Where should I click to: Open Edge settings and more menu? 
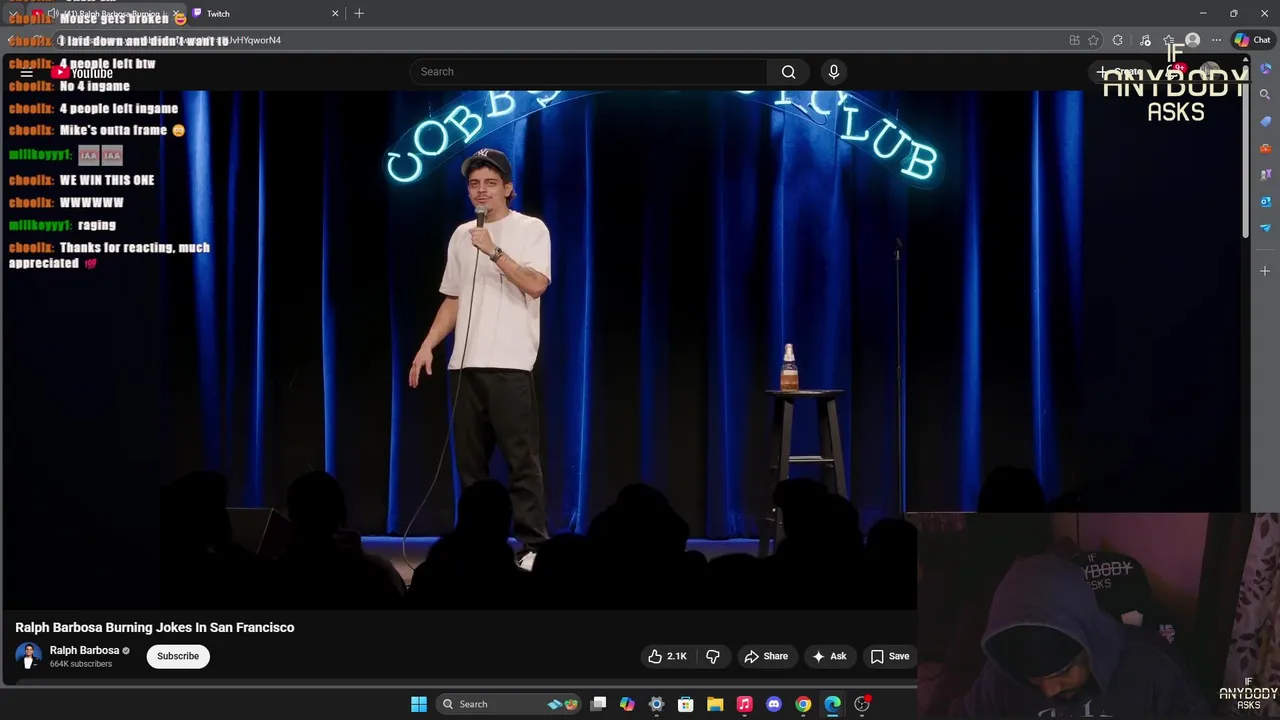1216,40
